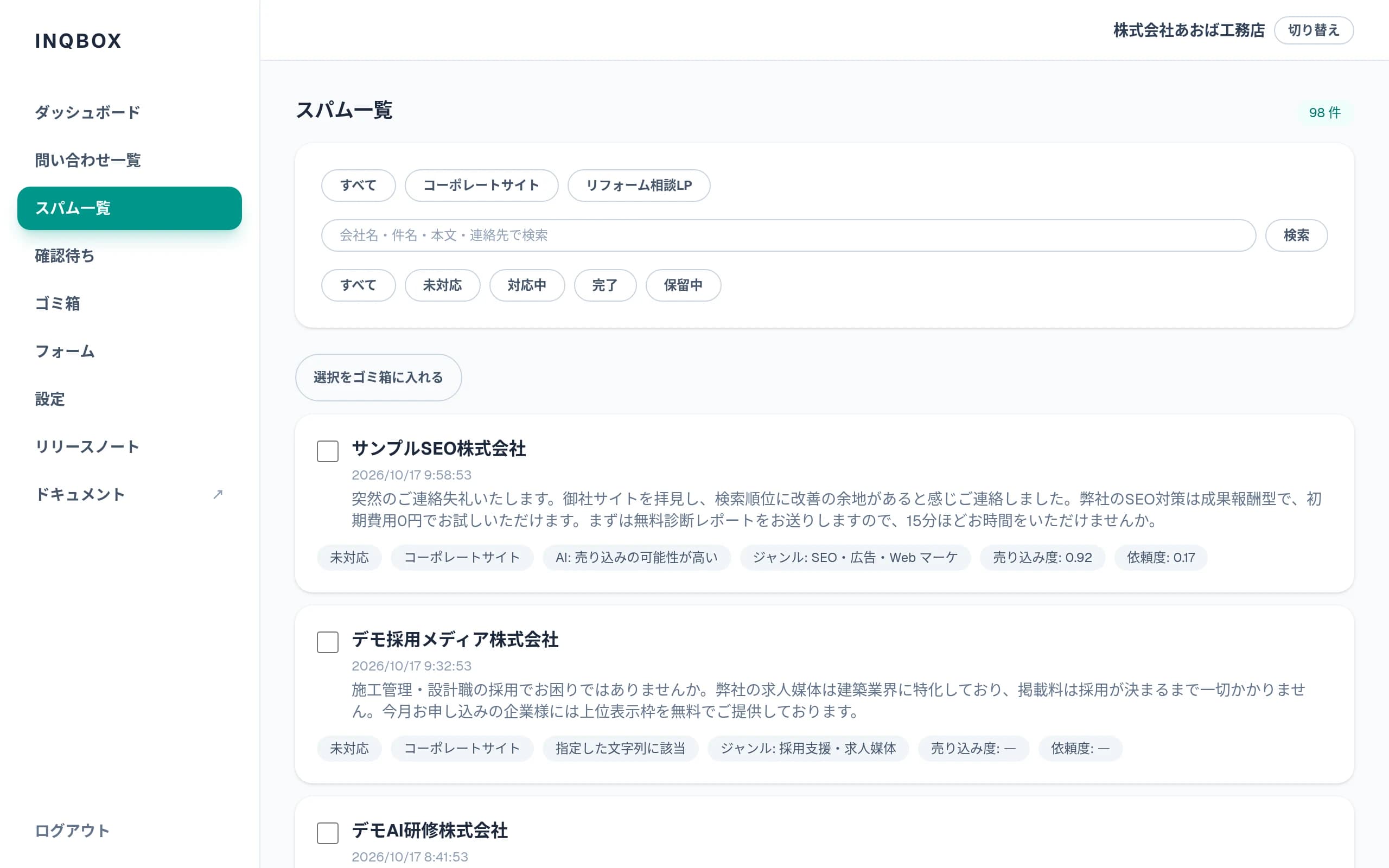Click the コーポレートサイト tag on デモ採用メディア株式会社
1389x868 pixels.
click(462, 749)
